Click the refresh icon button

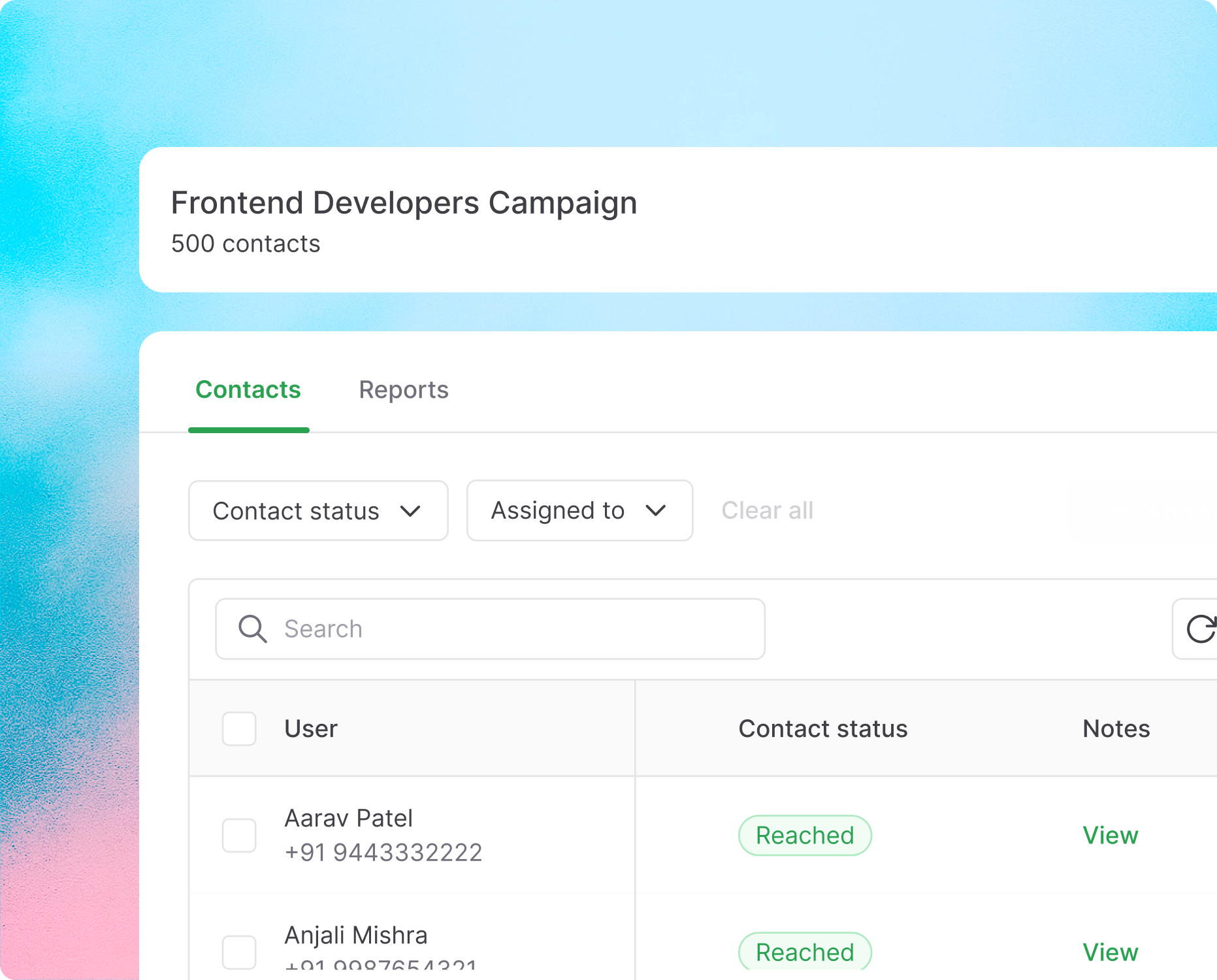click(x=1199, y=629)
